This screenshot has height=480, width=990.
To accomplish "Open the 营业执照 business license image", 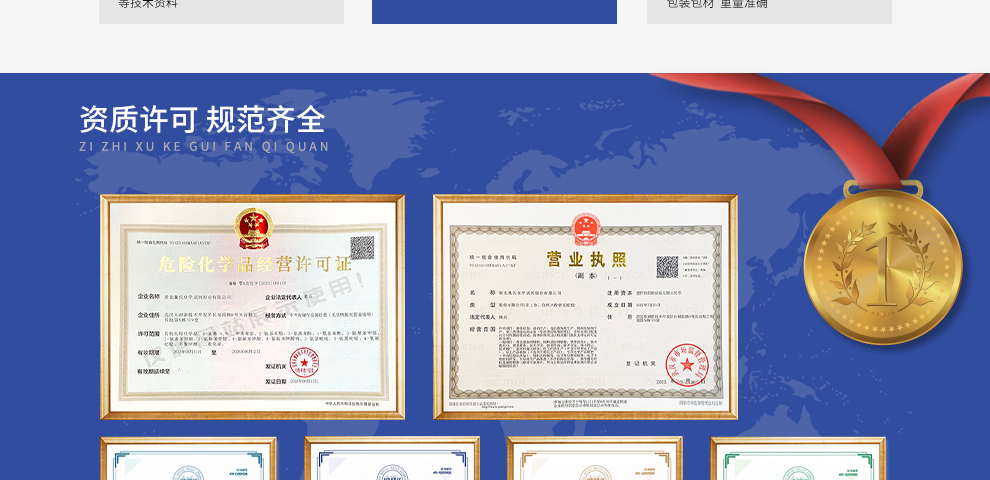I will (x=585, y=307).
